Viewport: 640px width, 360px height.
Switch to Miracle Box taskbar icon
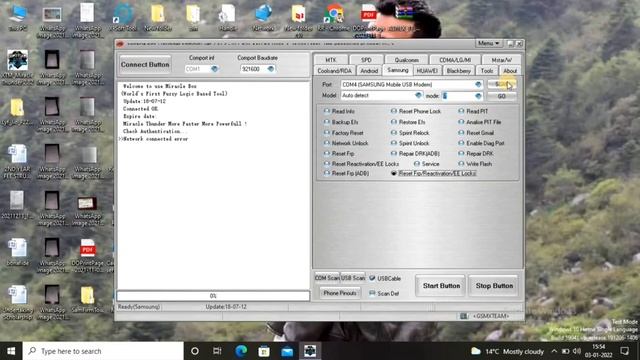[310, 351]
